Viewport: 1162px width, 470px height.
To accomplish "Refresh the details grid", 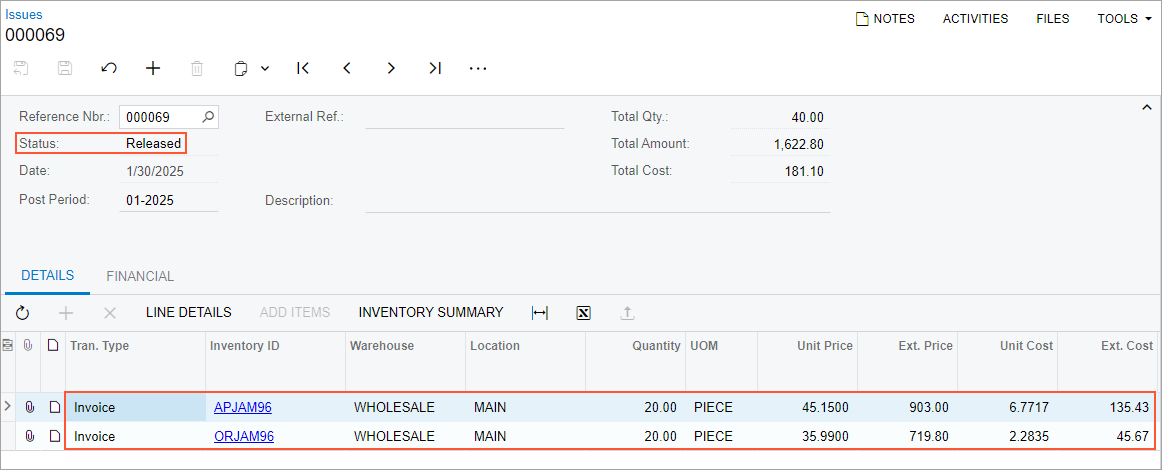I will click(22, 313).
